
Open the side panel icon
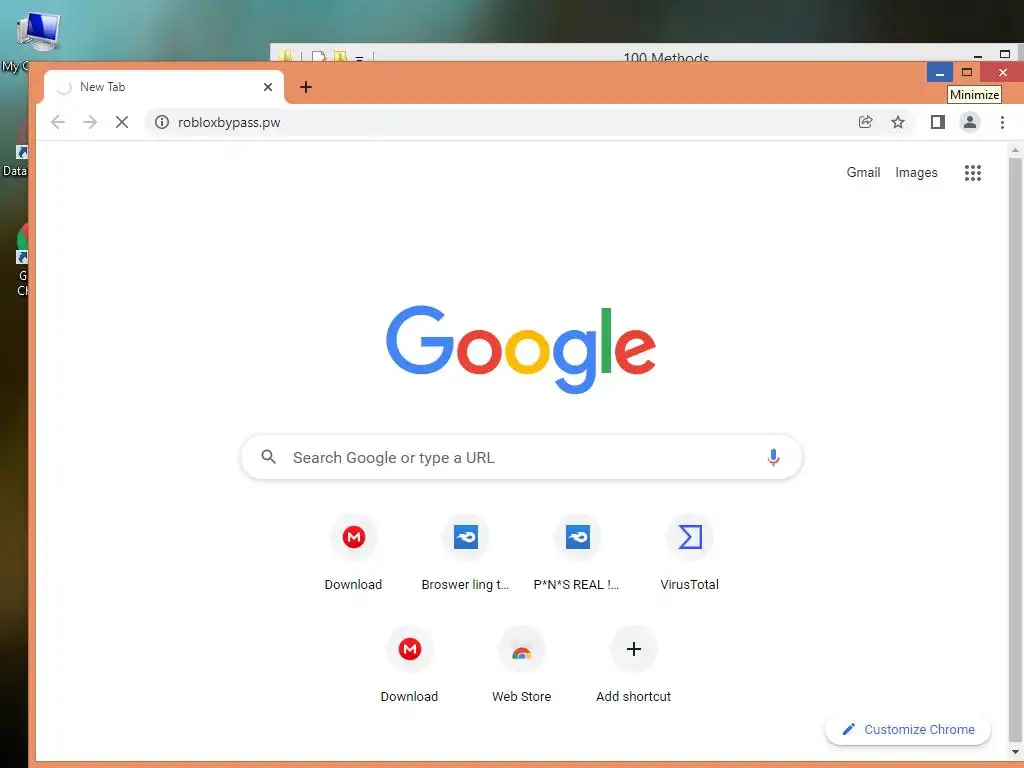click(x=938, y=122)
